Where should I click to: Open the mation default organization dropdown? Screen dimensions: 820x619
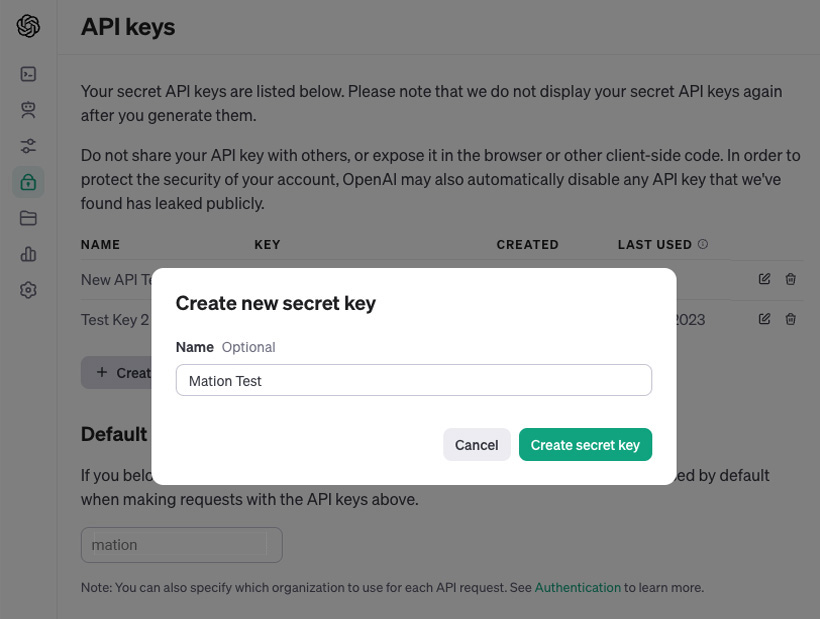(x=181, y=545)
